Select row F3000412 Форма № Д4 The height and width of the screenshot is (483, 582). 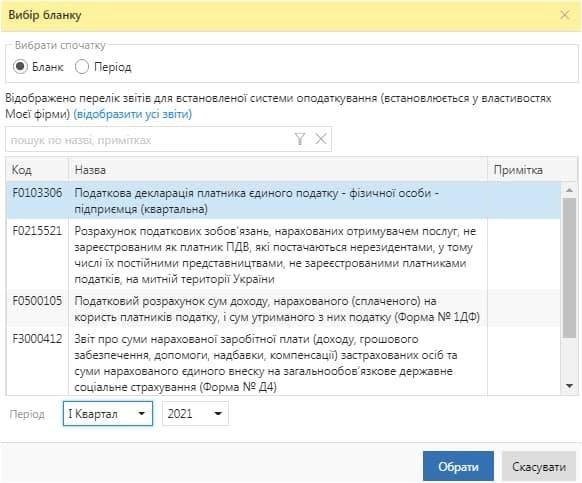click(283, 362)
